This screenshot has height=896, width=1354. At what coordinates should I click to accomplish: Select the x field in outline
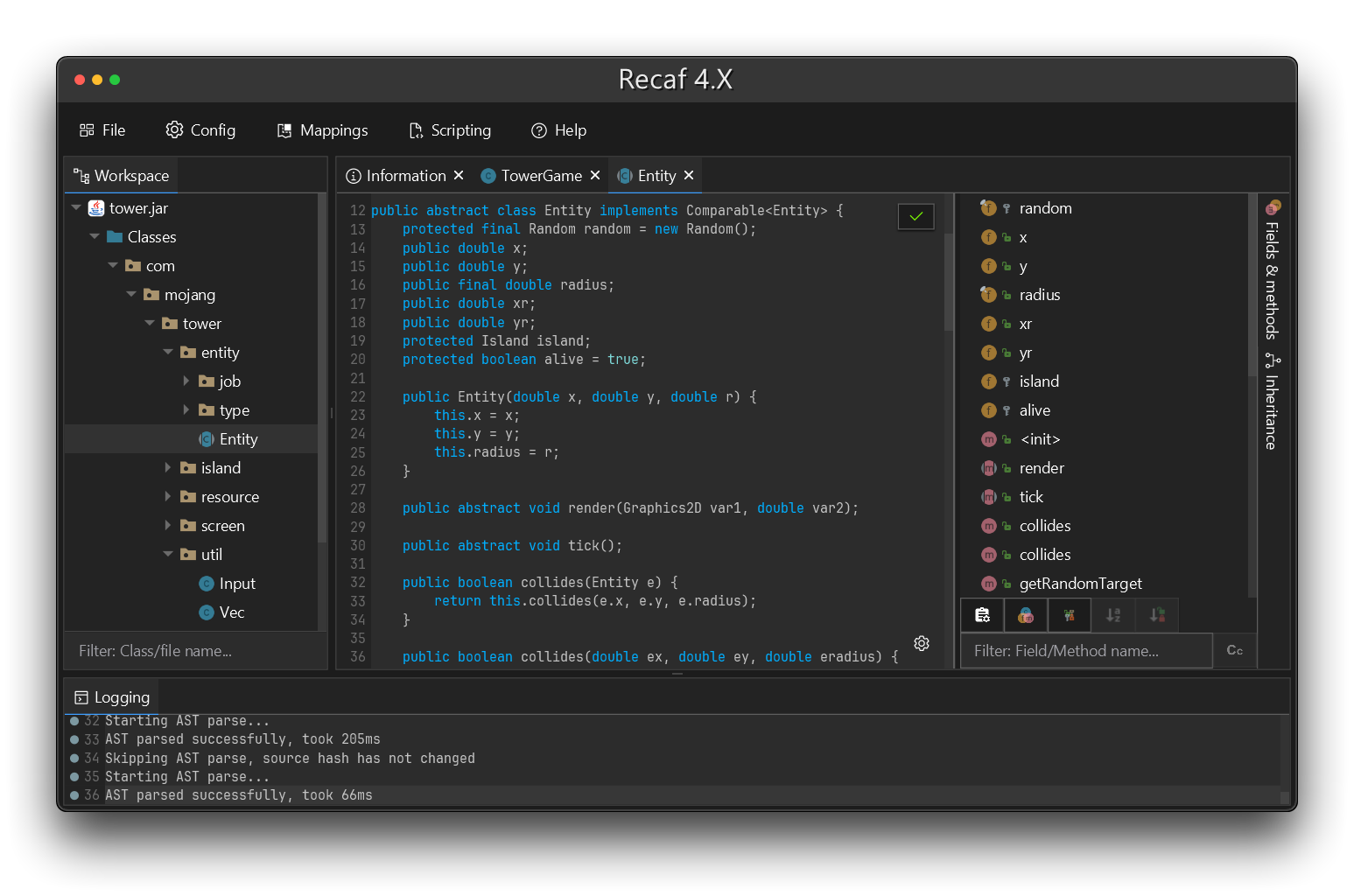pyautogui.click(x=1103, y=237)
